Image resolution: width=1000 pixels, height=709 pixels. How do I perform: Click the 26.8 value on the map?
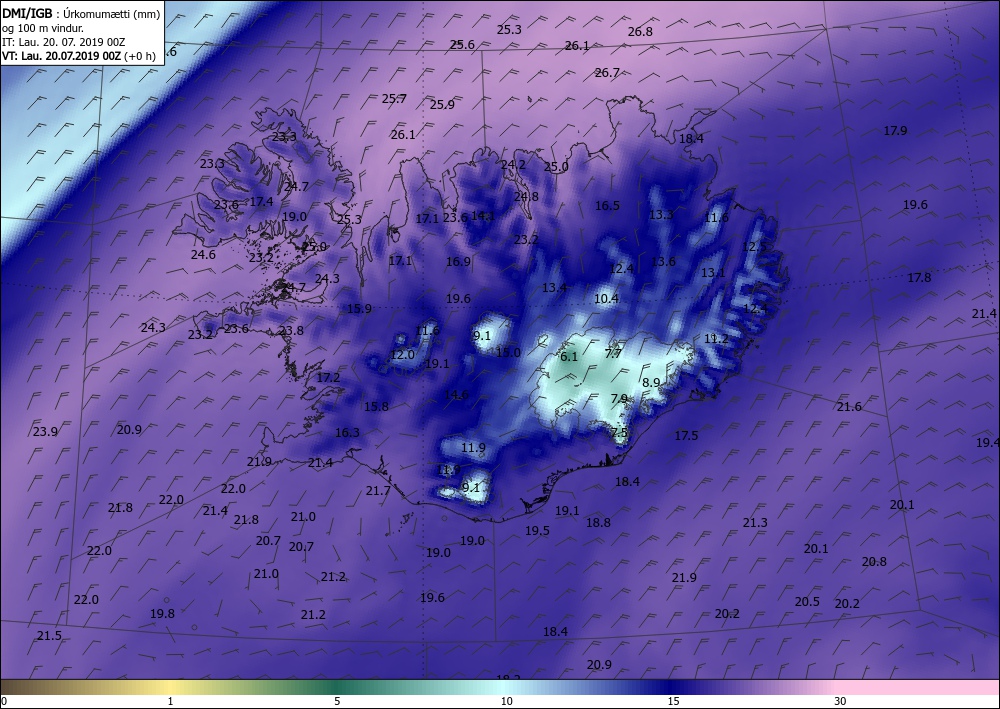pos(640,31)
